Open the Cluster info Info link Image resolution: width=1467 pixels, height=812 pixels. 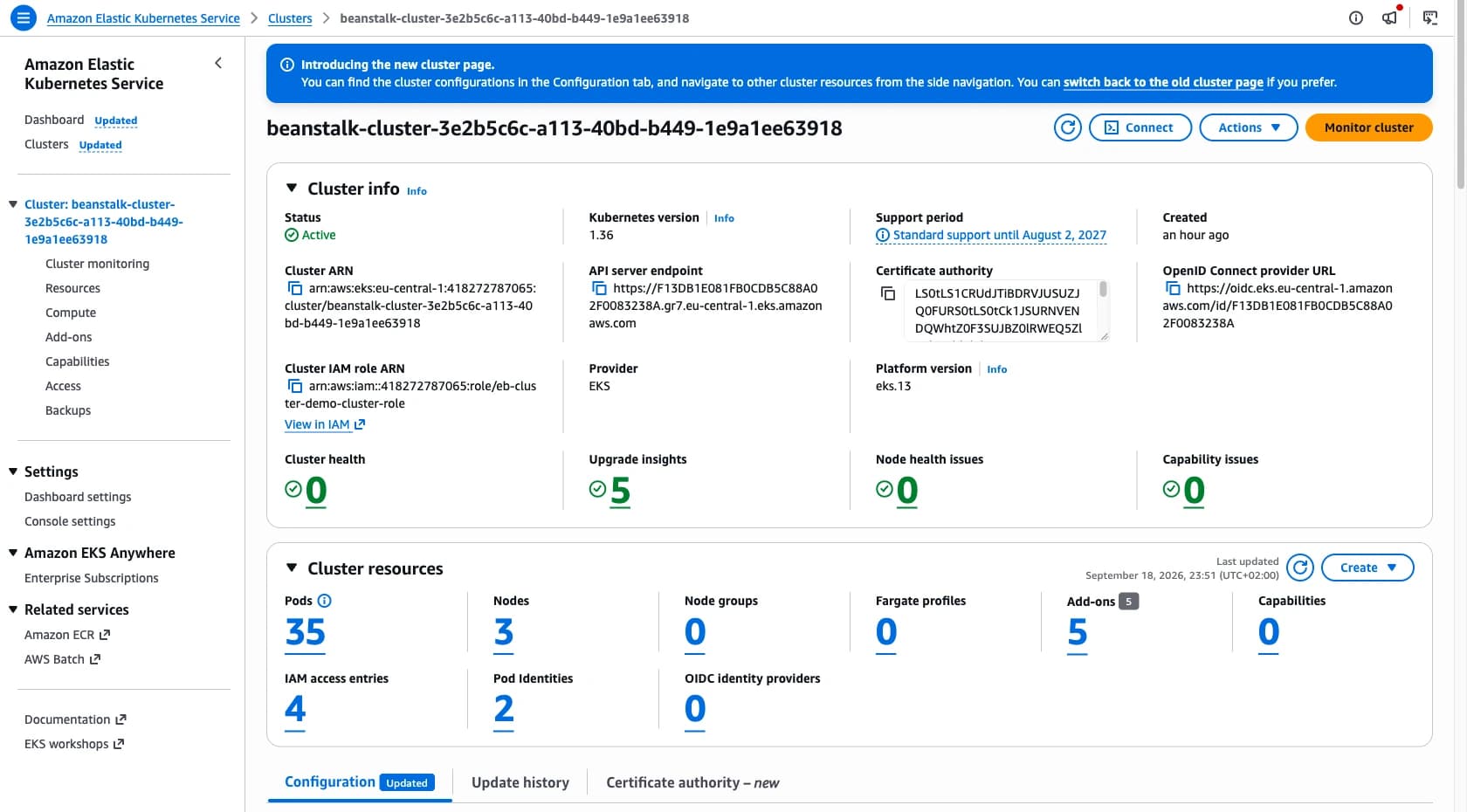pos(417,191)
